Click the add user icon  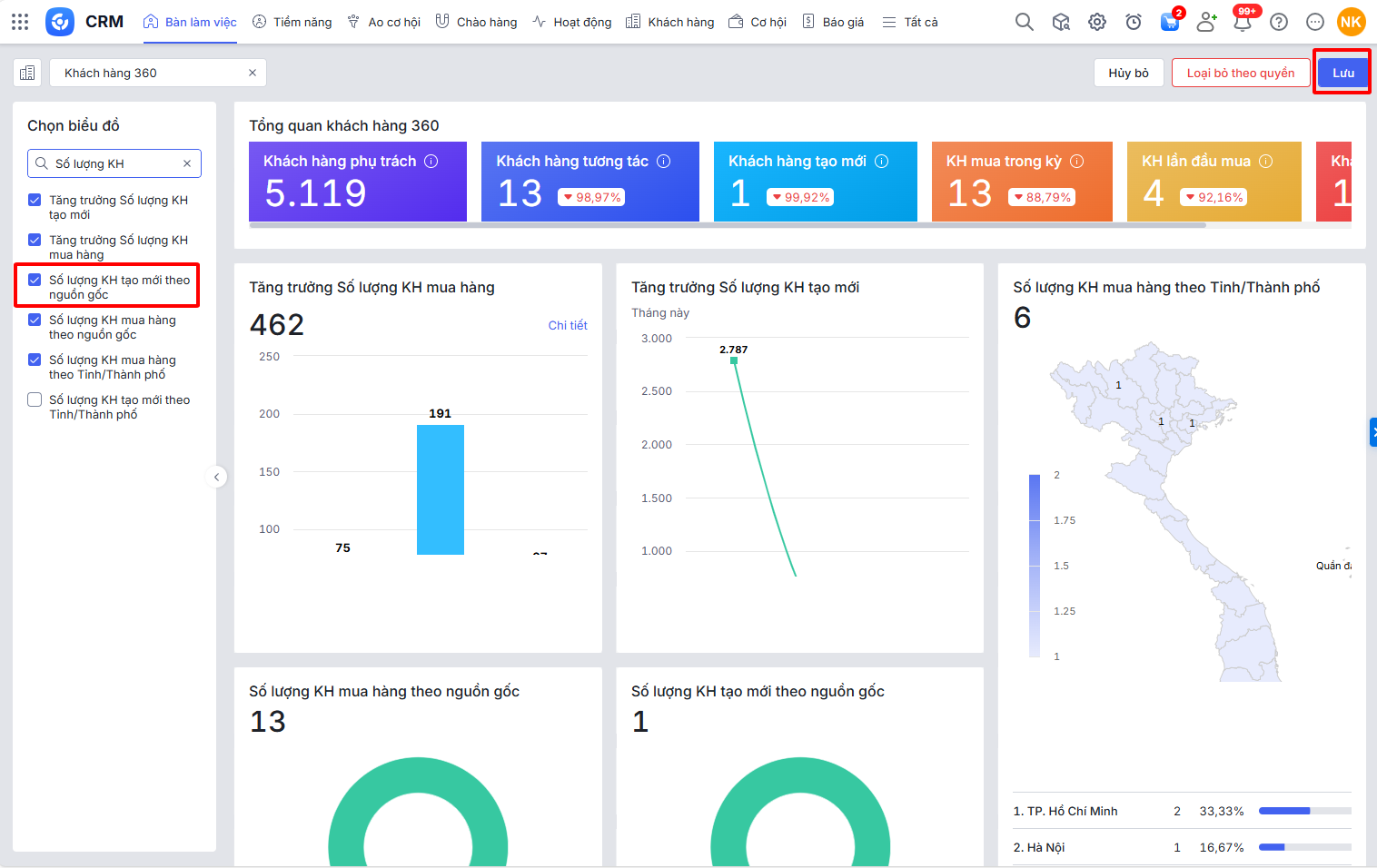(1206, 22)
